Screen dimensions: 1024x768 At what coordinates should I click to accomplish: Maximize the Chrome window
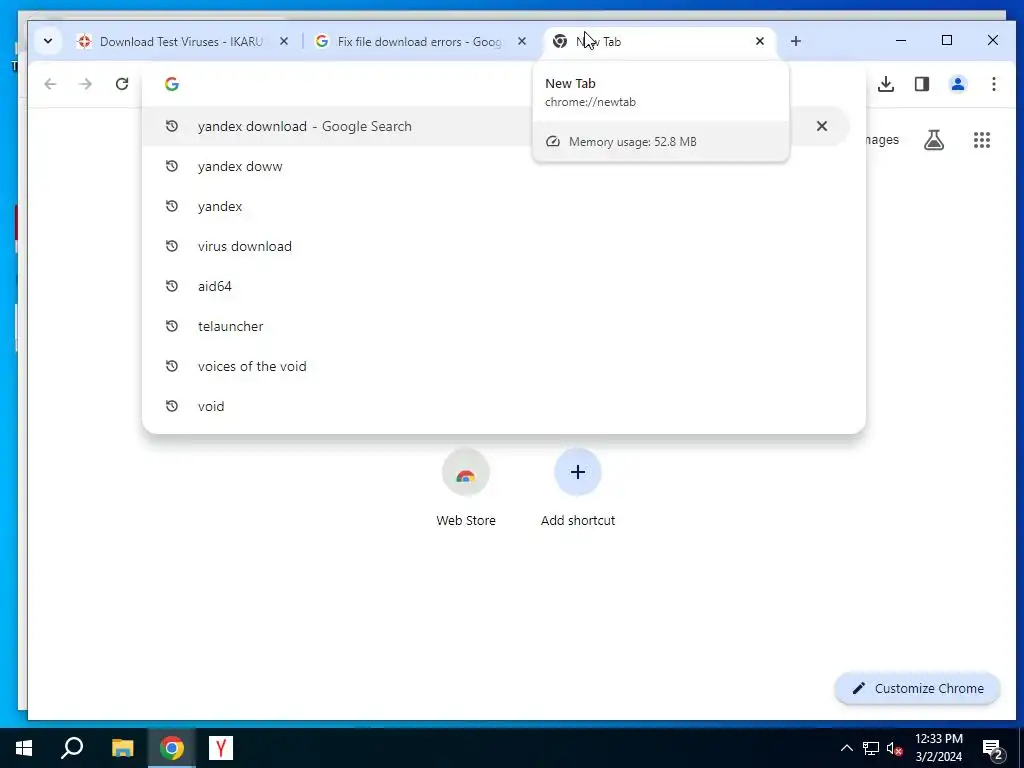point(947,40)
